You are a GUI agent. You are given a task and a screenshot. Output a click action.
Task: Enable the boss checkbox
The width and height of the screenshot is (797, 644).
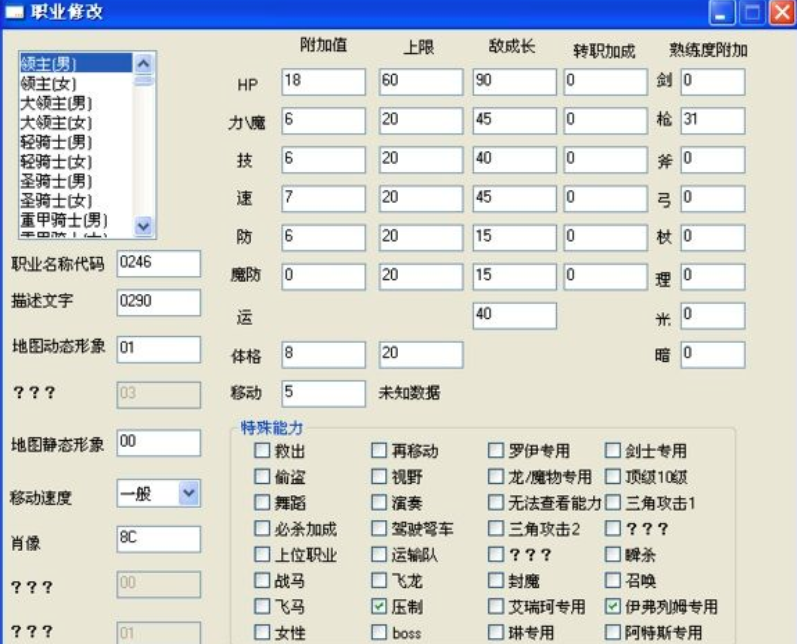pos(379,632)
